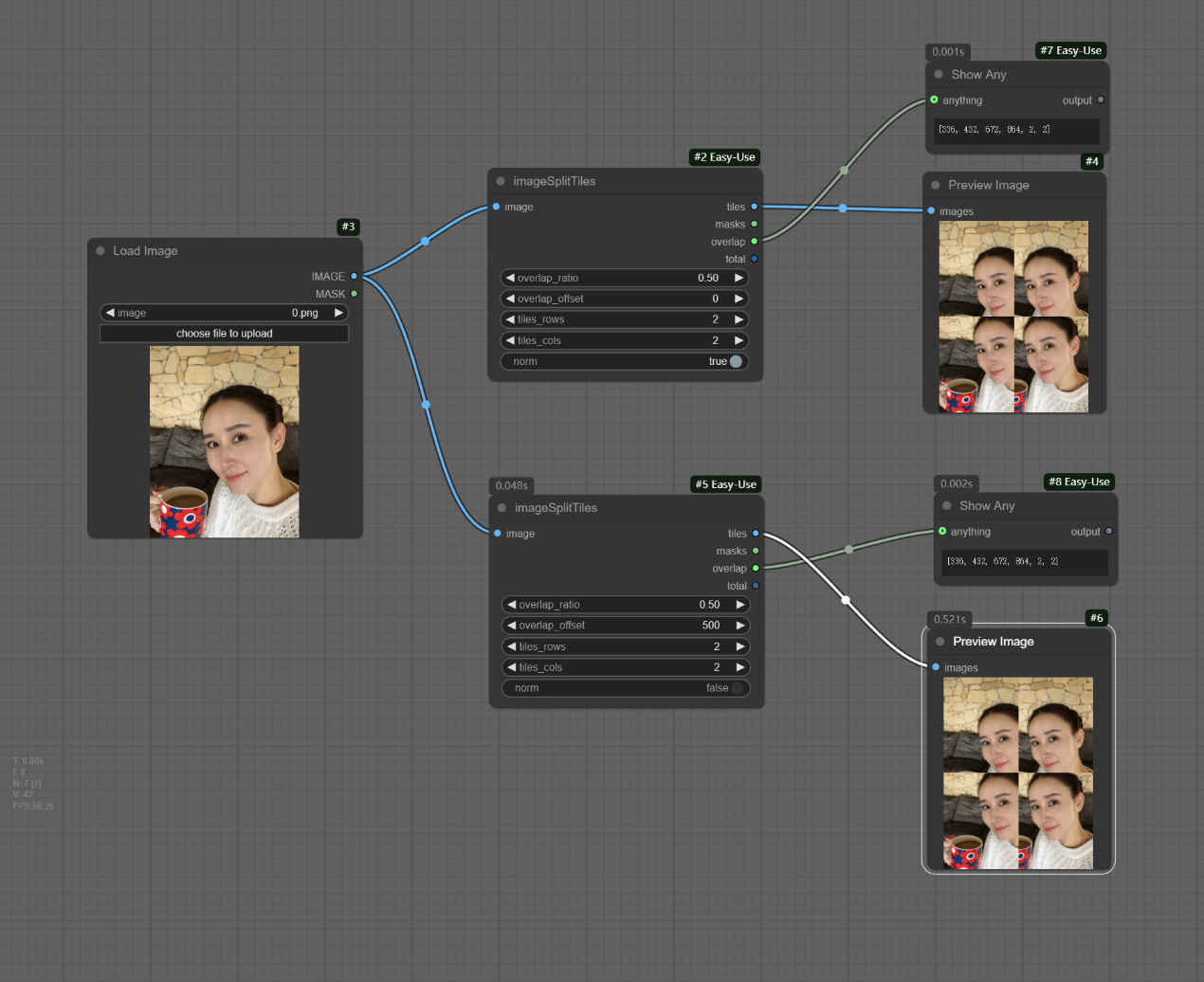This screenshot has width=1204, height=982.
Task: Select the Preview Image #6 node title
Action: pyautogui.click(x=993, y=642)
